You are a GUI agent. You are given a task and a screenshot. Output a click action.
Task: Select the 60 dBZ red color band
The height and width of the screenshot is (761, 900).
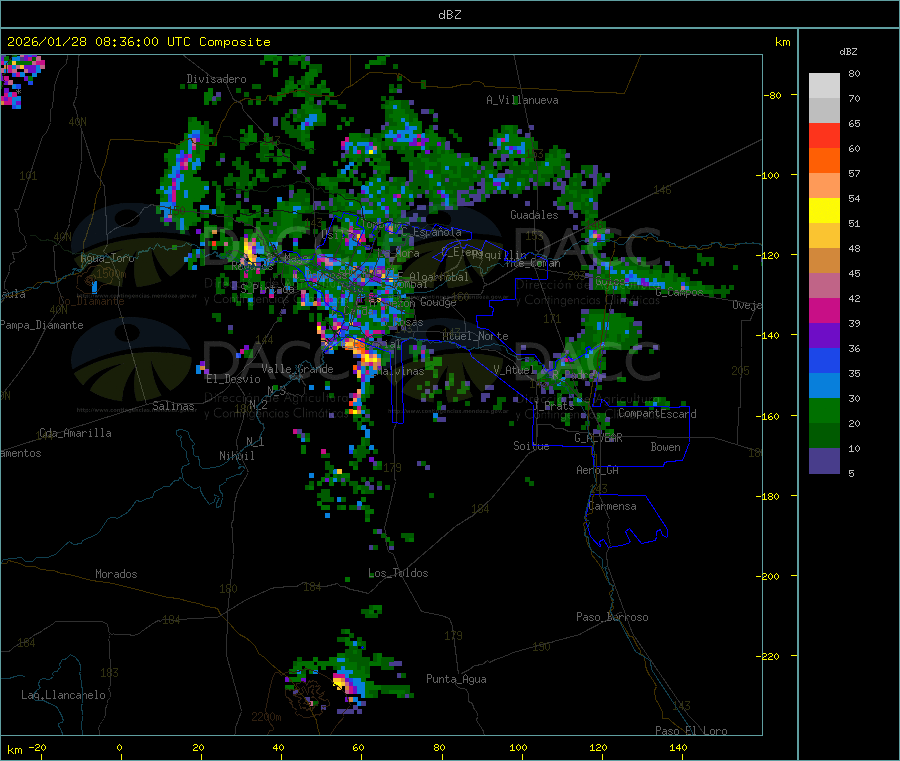click(824, 135)
